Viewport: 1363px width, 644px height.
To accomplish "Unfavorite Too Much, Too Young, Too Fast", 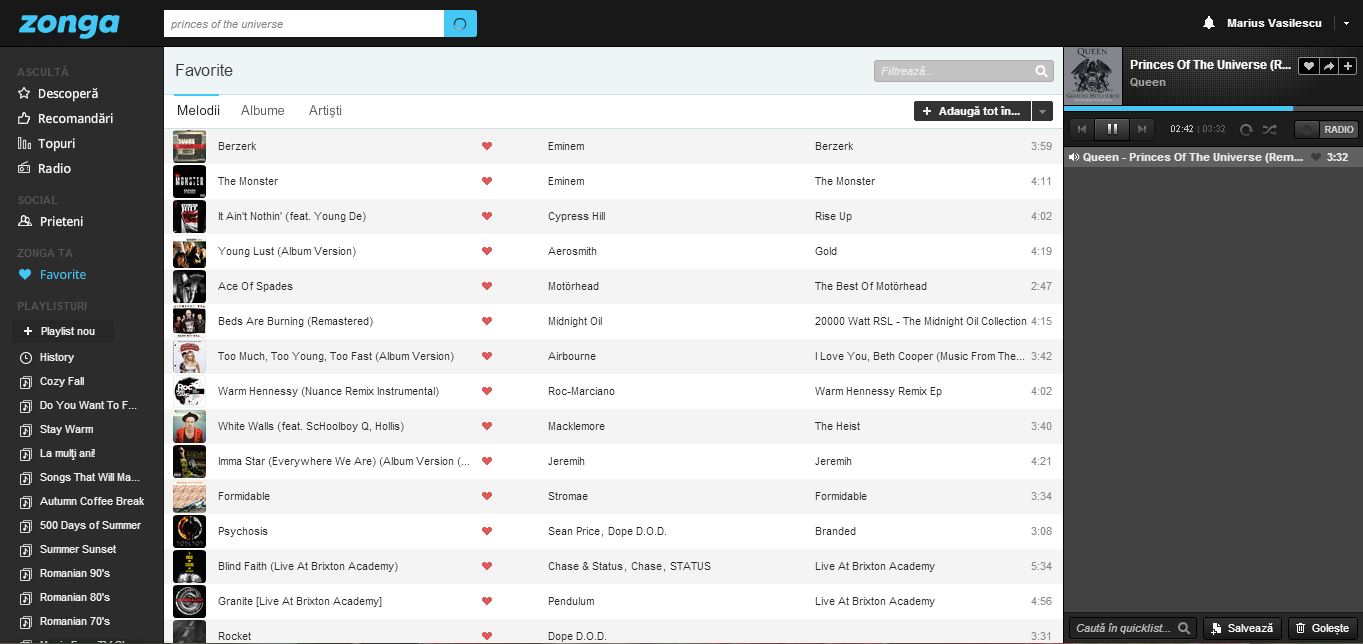I will tap(487, 356).
